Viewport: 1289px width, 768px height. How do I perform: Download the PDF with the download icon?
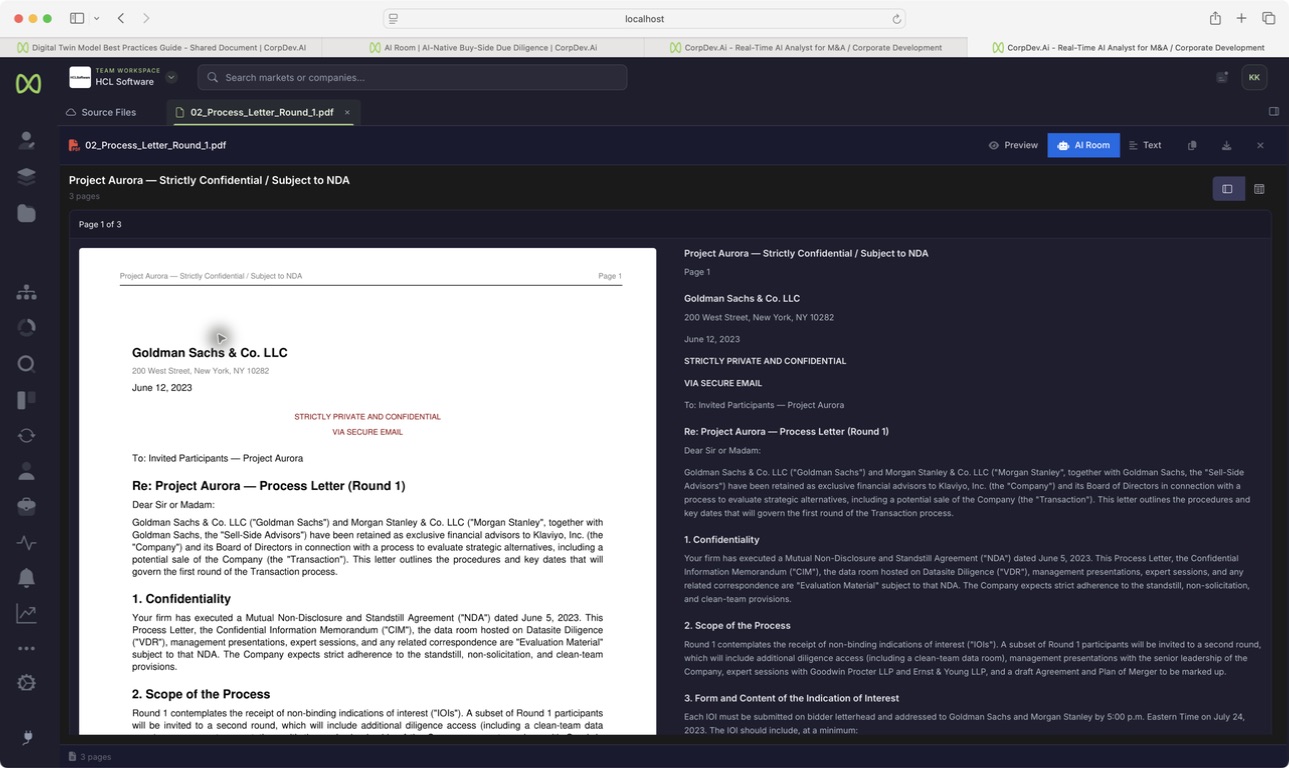[1226, 146]
